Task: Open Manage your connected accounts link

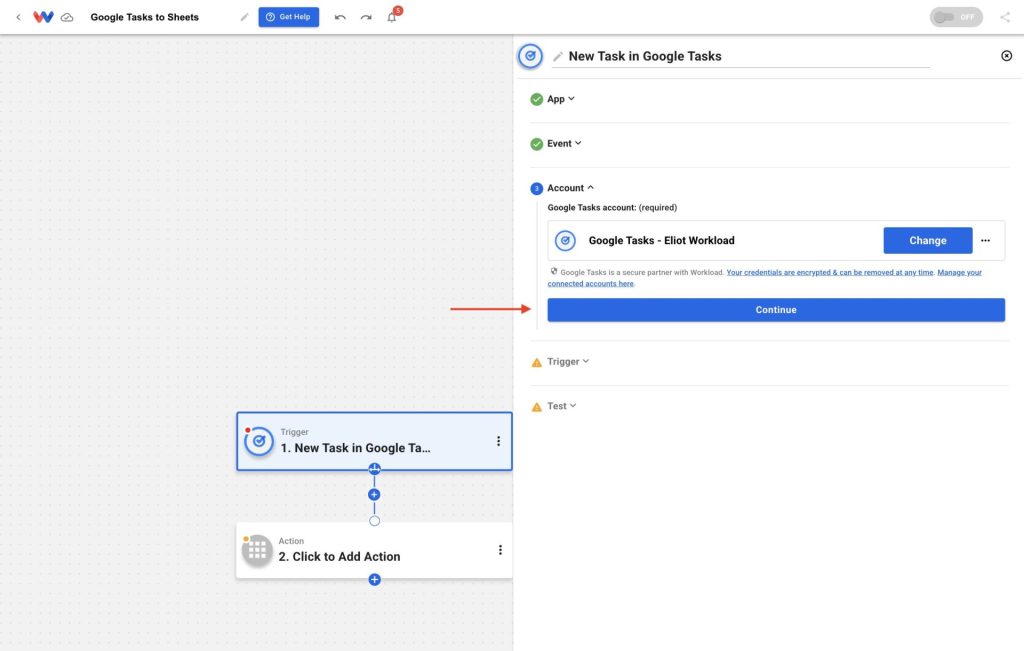Action: pos(764,278)
